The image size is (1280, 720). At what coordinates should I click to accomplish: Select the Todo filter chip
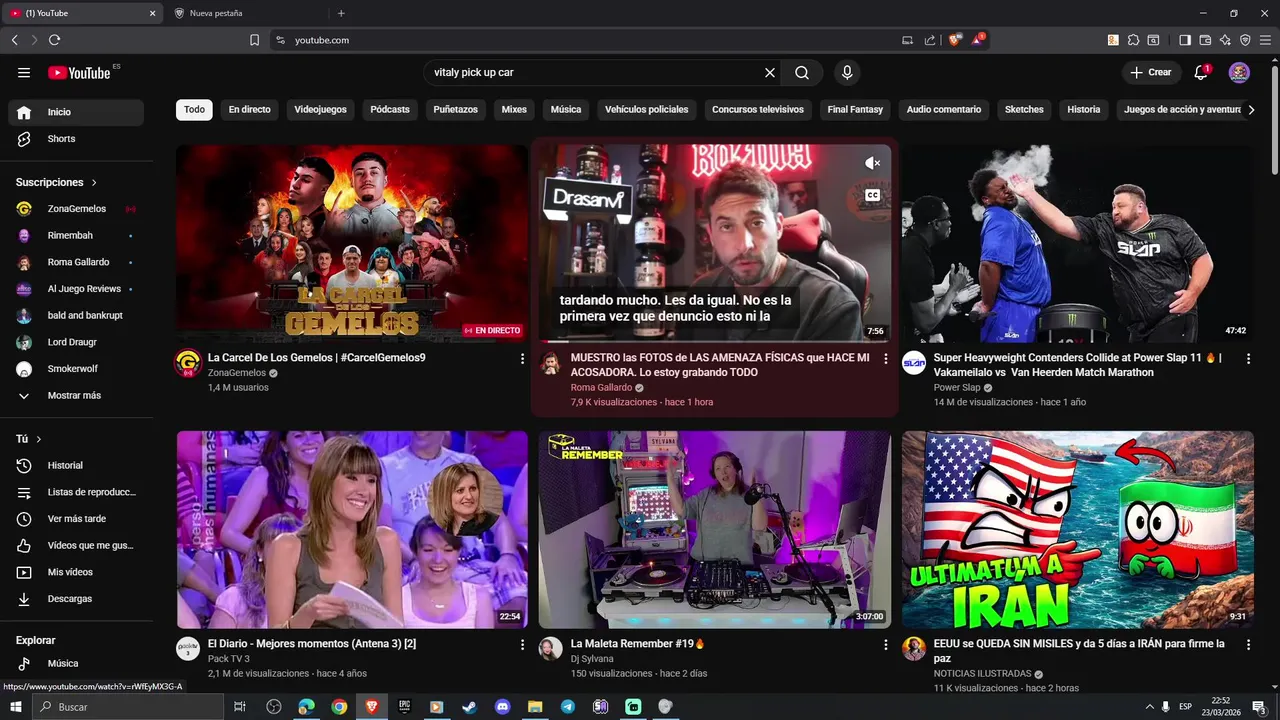pyautogui.click(x=194, y=110)
